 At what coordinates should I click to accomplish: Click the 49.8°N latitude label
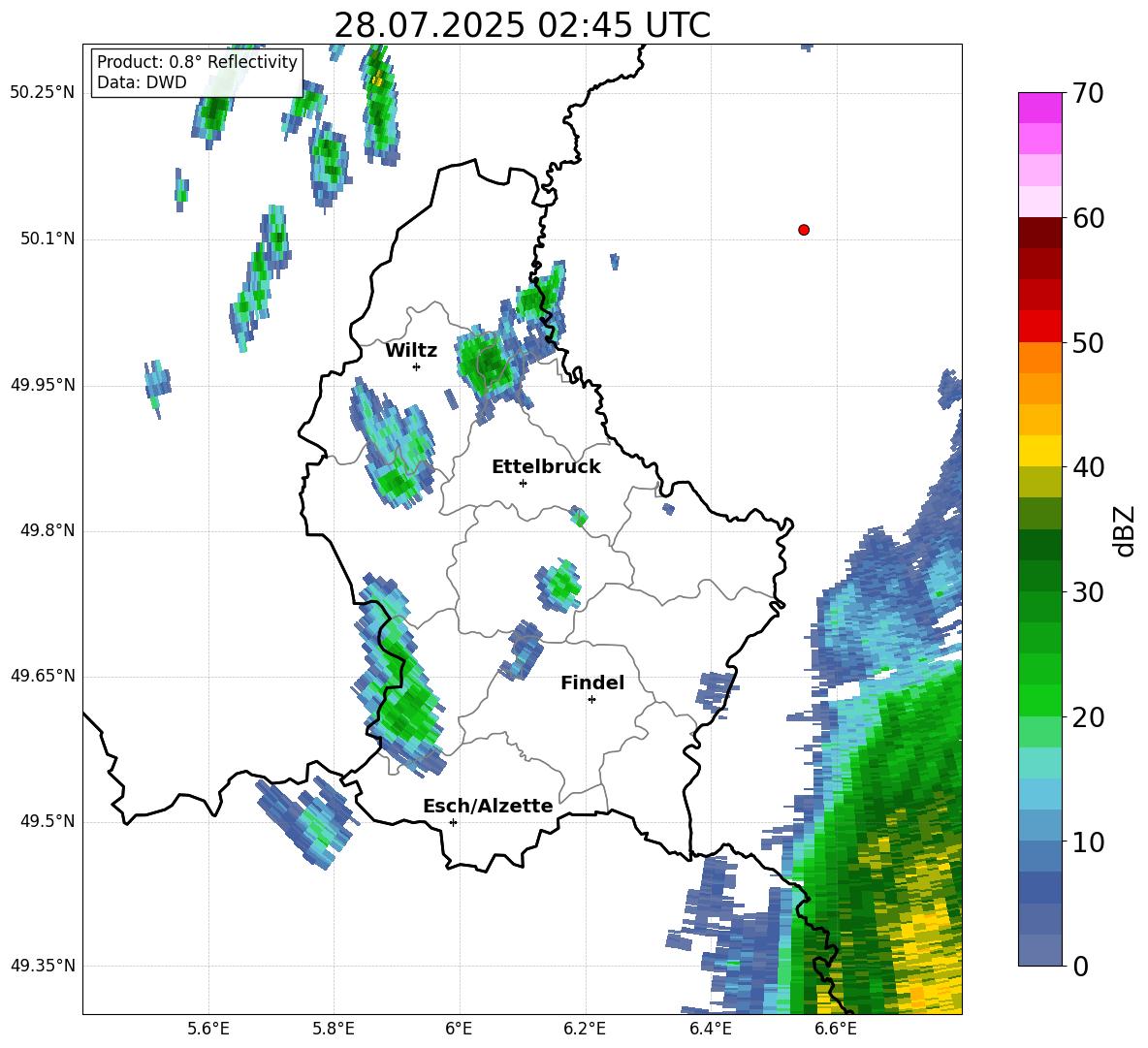pos(48,530)
